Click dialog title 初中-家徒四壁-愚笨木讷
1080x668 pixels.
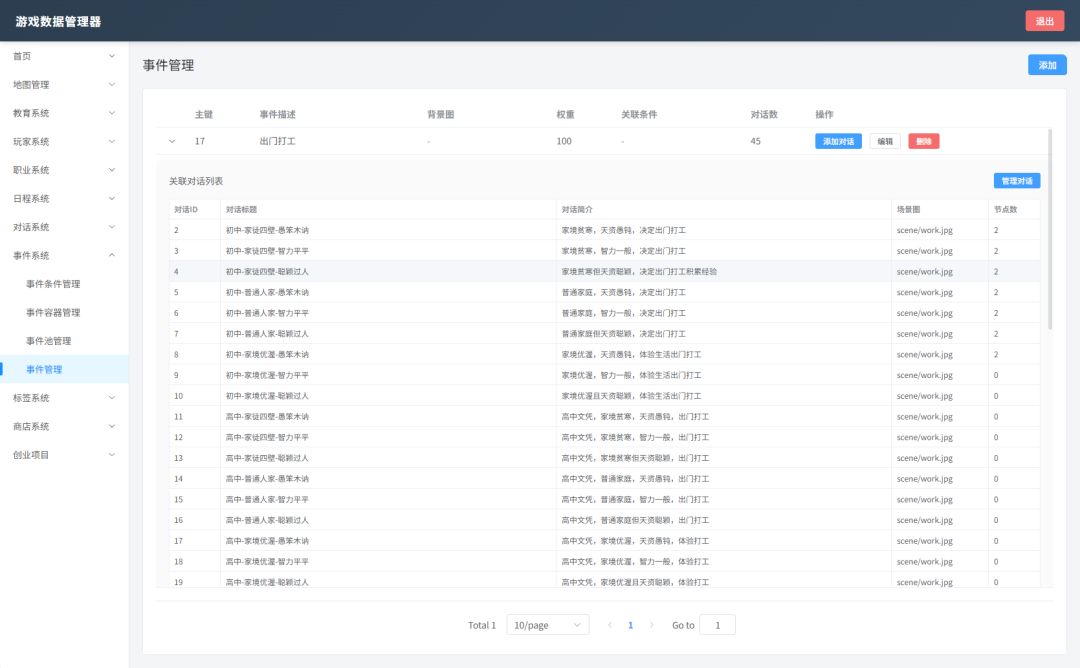267,230
